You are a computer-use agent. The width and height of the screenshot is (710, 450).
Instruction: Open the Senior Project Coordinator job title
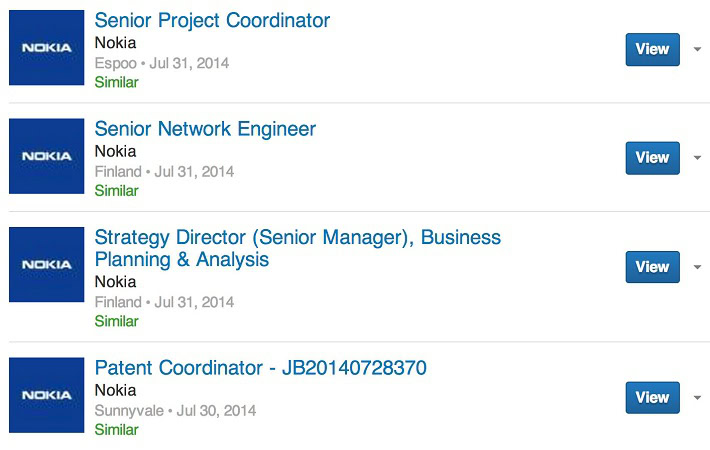point(212,21)
